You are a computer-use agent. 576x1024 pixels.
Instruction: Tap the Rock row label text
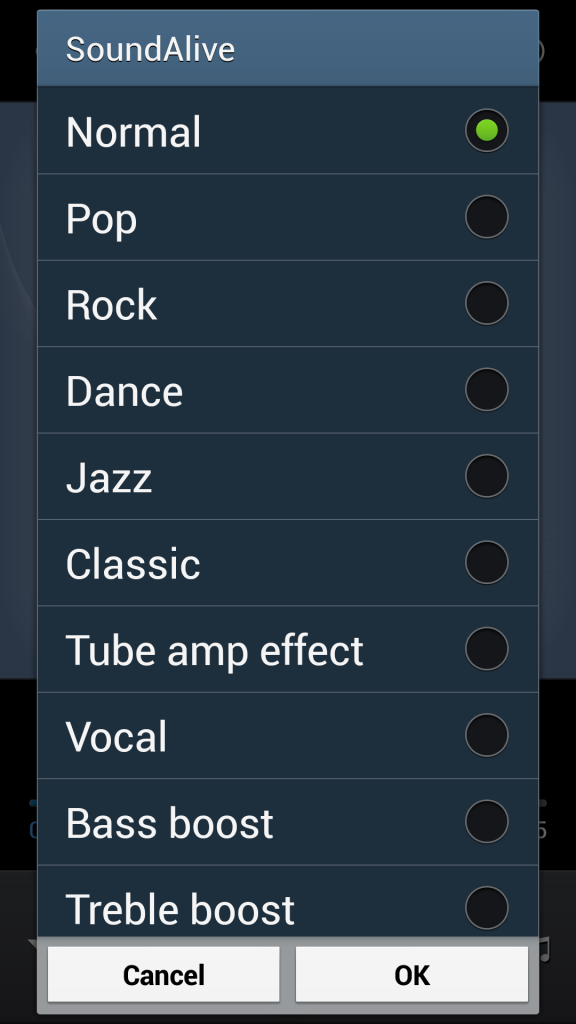click(x=110, y=303)
